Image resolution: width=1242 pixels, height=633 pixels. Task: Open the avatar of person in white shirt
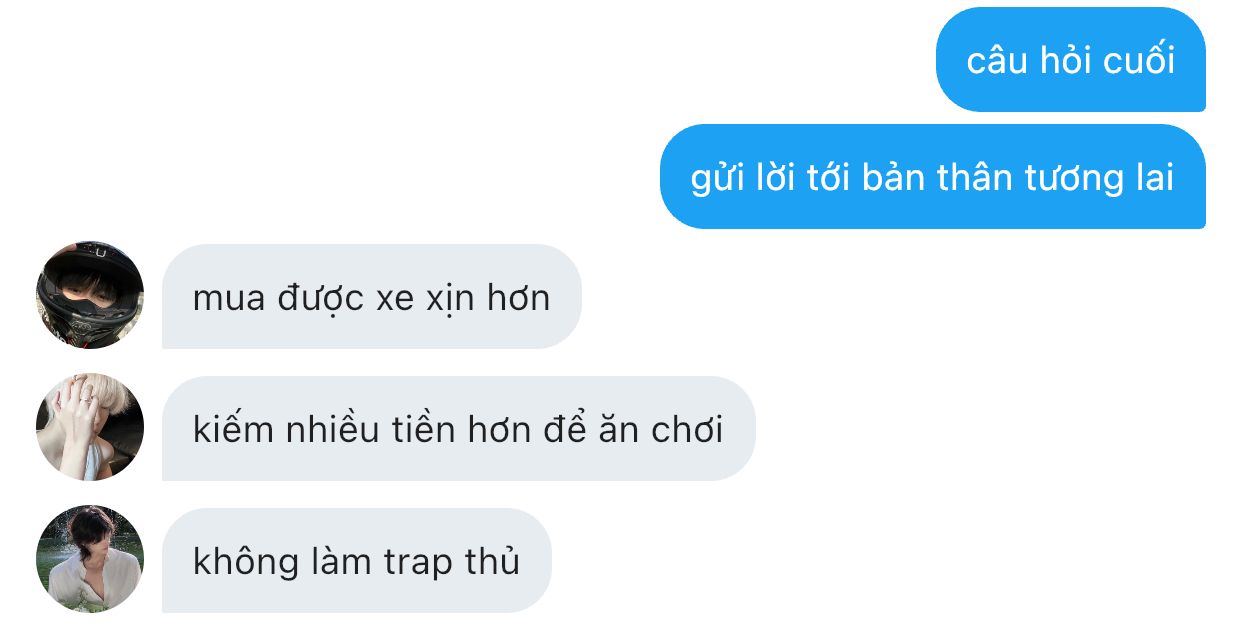tap(90, 559)
